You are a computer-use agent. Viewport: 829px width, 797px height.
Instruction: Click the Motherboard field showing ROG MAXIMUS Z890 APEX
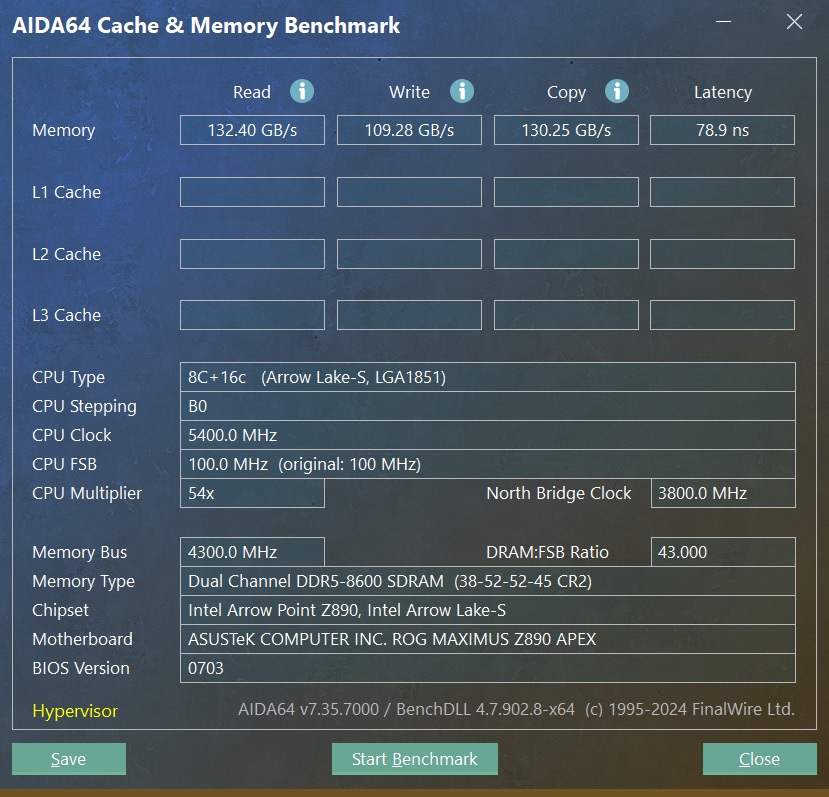pyautogui.click(x=487, y=639)
